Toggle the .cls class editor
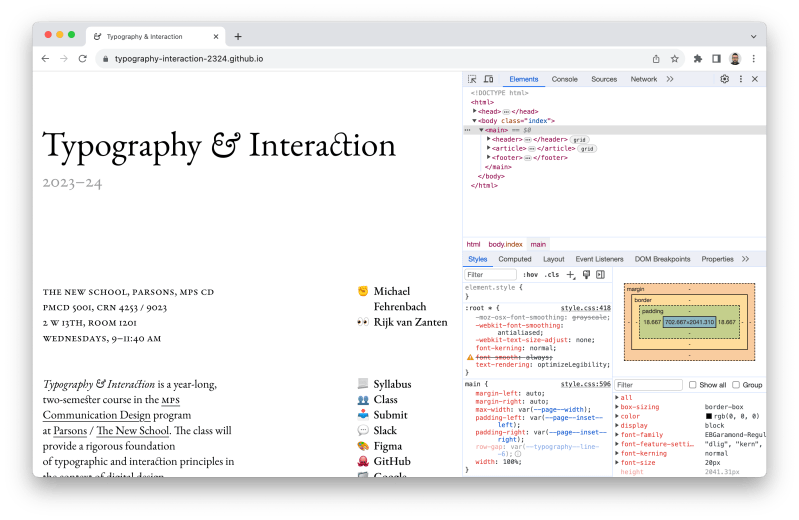The image size is (799, 520). (x=552, y=275)
